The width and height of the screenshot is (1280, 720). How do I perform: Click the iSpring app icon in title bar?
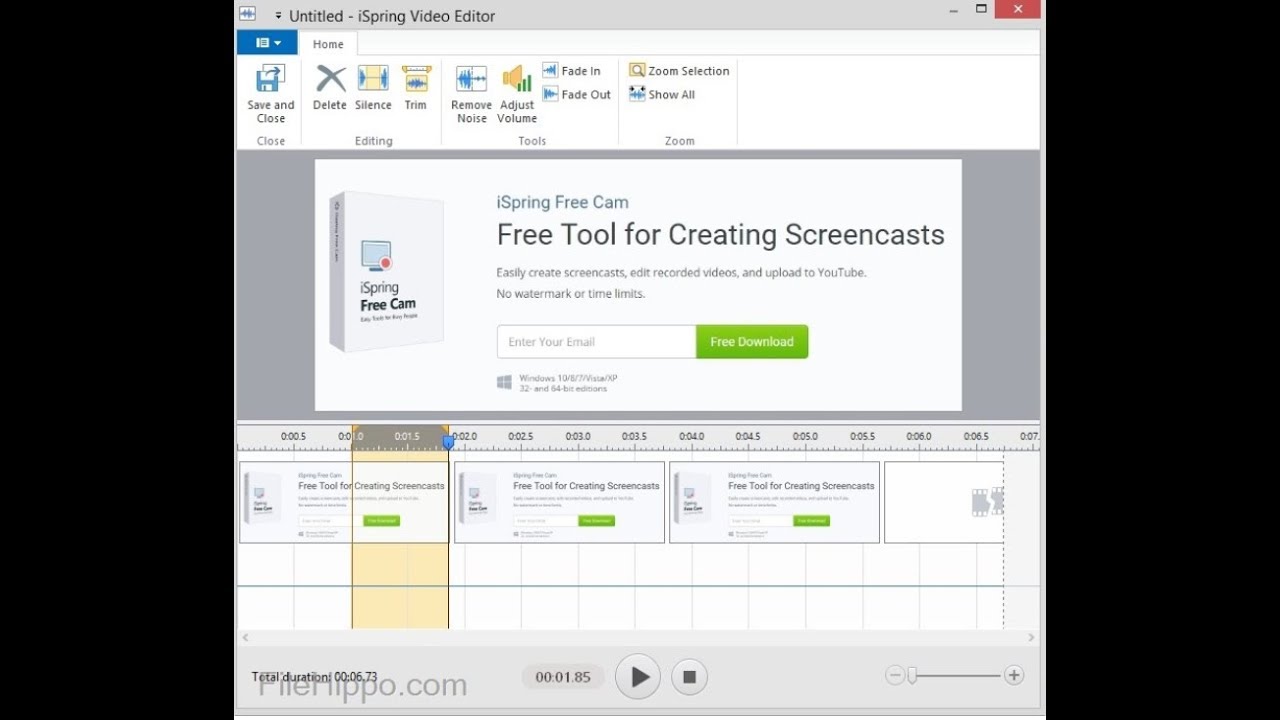click(x=248, y=15)
